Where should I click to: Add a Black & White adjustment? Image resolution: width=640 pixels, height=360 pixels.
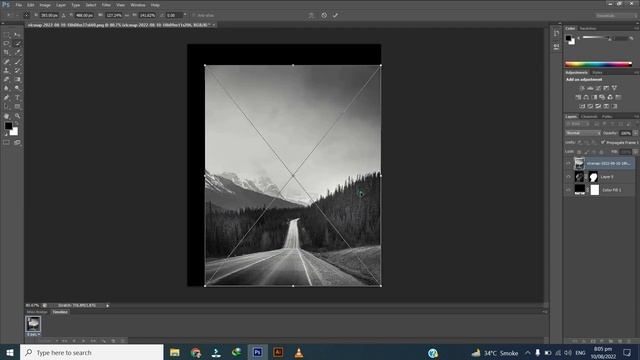point(594,97)
